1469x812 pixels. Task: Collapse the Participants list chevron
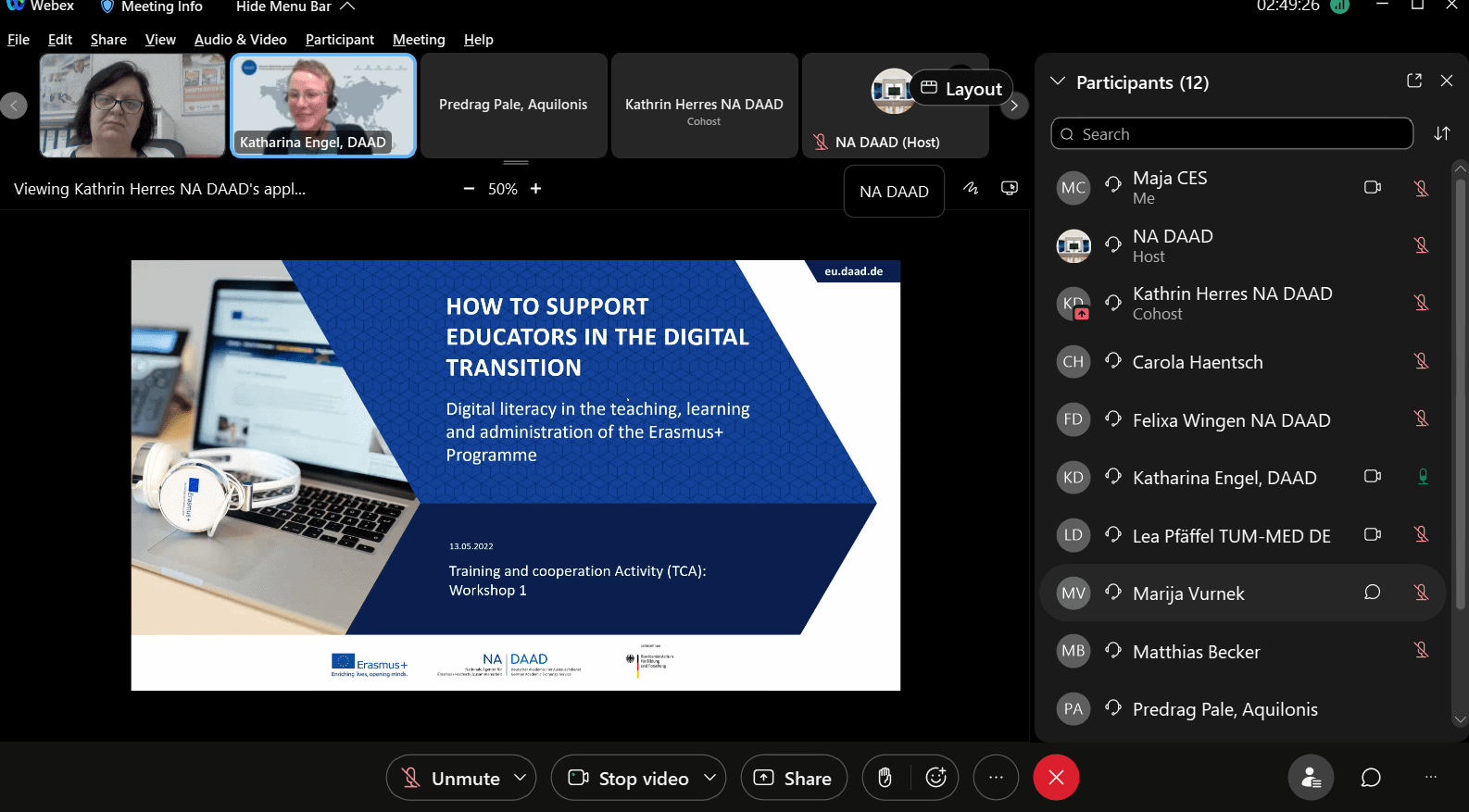(1058, 81)
